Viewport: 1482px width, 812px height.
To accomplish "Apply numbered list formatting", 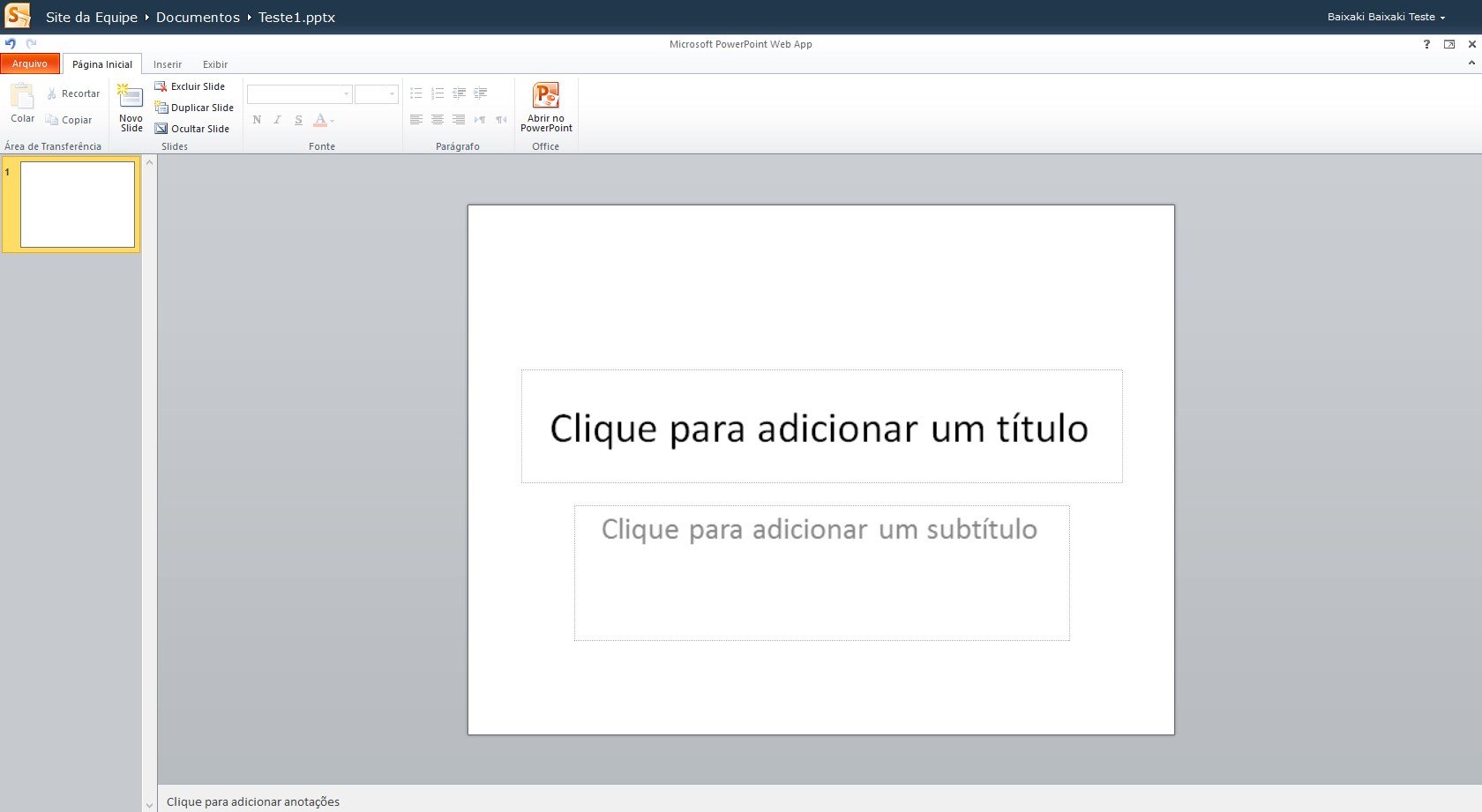I will (438, 93).
